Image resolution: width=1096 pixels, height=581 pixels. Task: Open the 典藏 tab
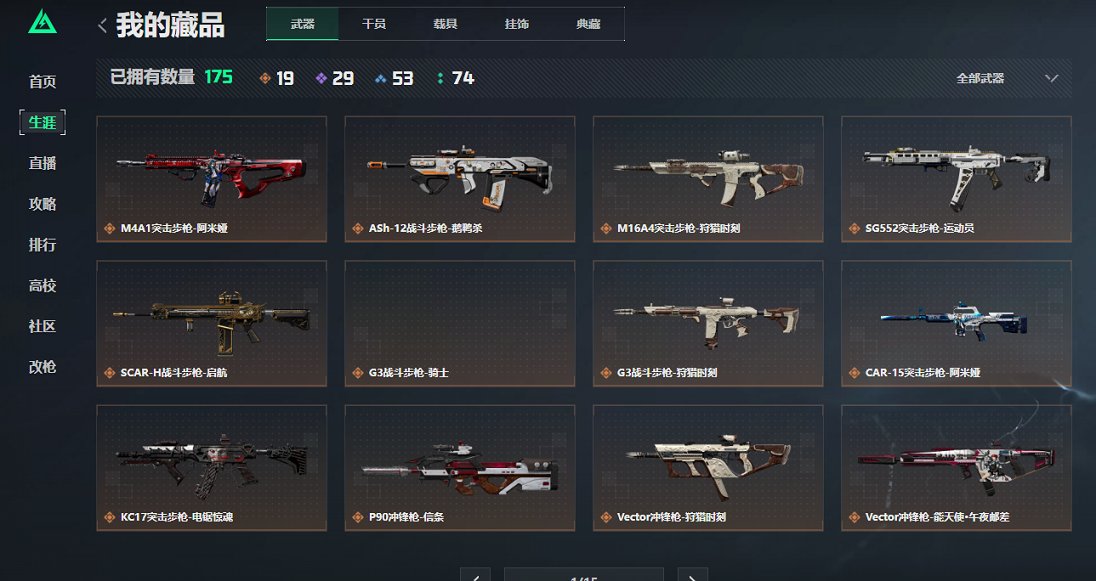tap(589, 24)
